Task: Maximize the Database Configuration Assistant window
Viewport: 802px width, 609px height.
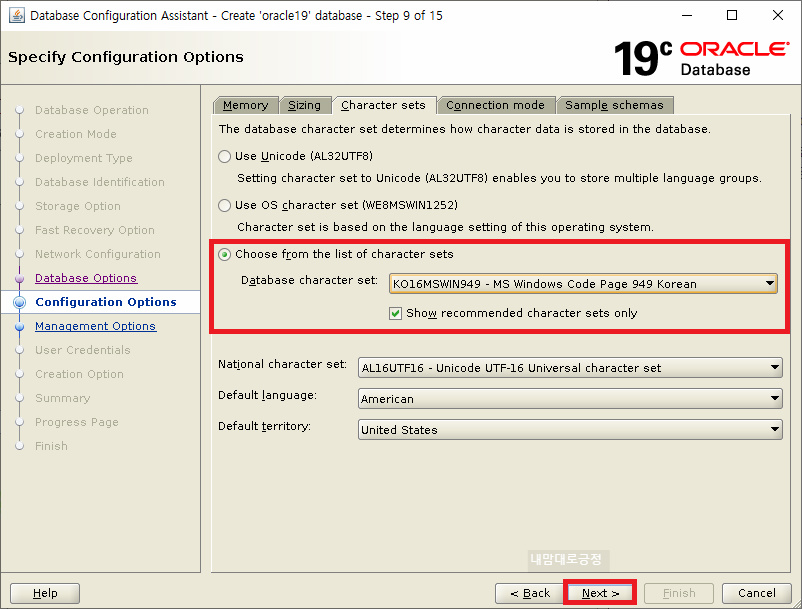Action: click(732, 15)
